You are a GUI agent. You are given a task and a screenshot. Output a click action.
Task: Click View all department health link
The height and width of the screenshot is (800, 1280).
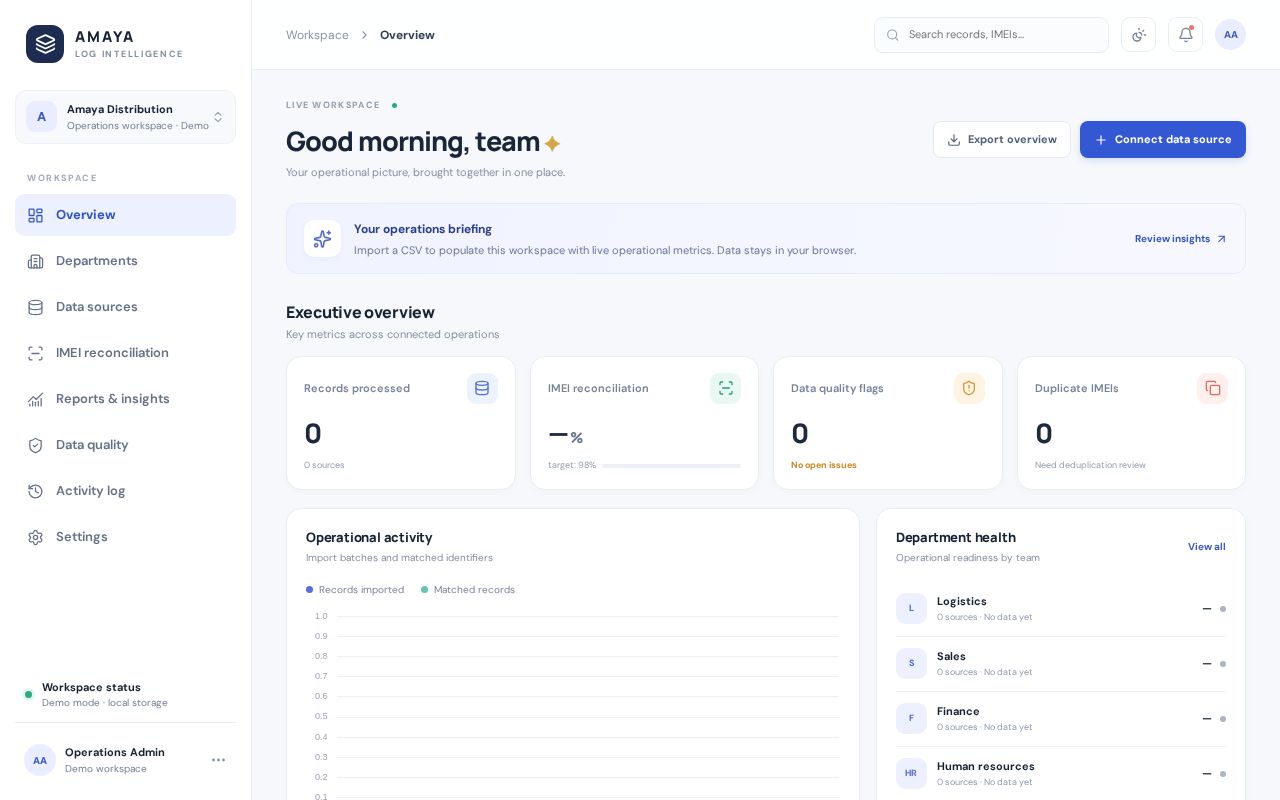click(1206, 547)
